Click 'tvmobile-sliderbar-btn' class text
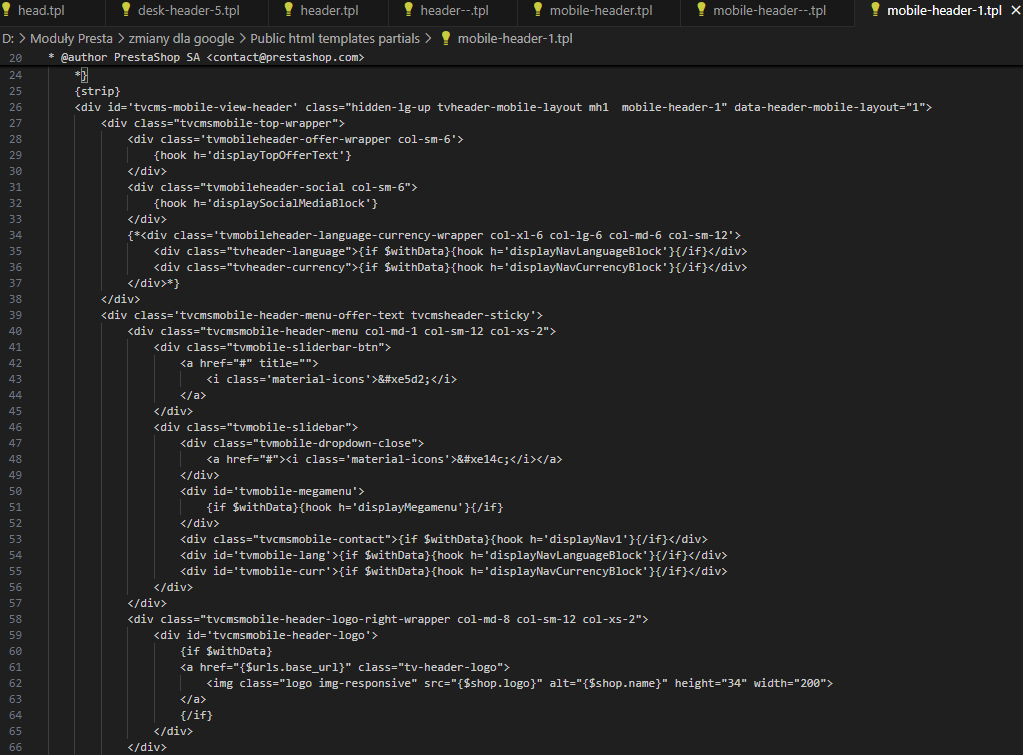The width and height of the screenshot is (1023, 755). tap(305, 347)
